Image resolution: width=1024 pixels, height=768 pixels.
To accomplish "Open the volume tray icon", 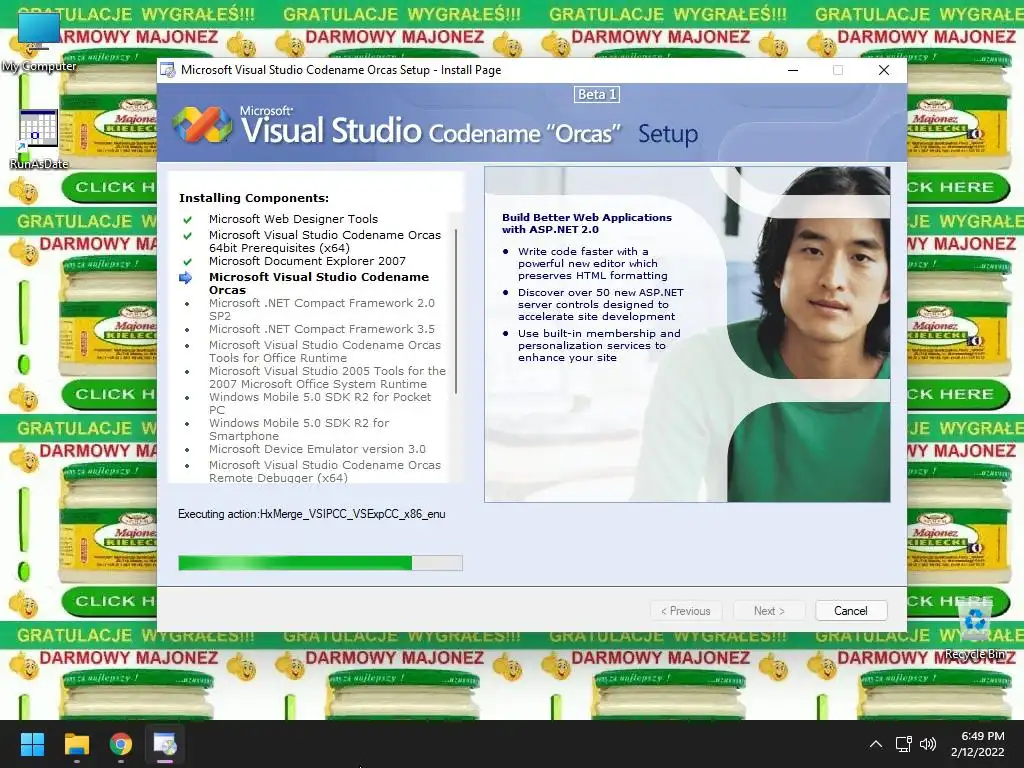I will [x=928, y=744].
